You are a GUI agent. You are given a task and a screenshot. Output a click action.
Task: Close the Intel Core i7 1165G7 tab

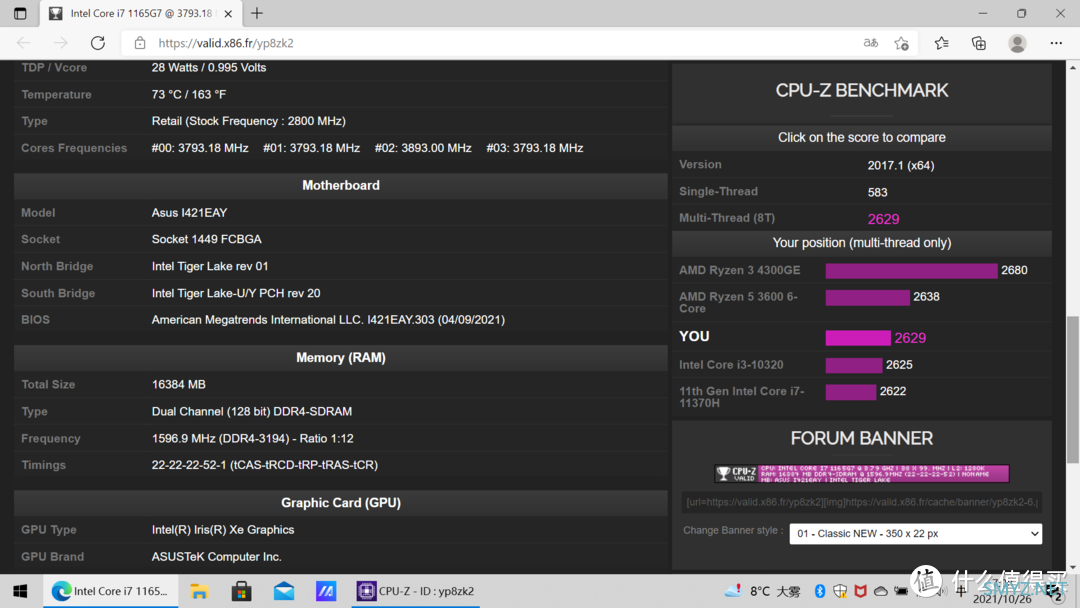(228, 13)
